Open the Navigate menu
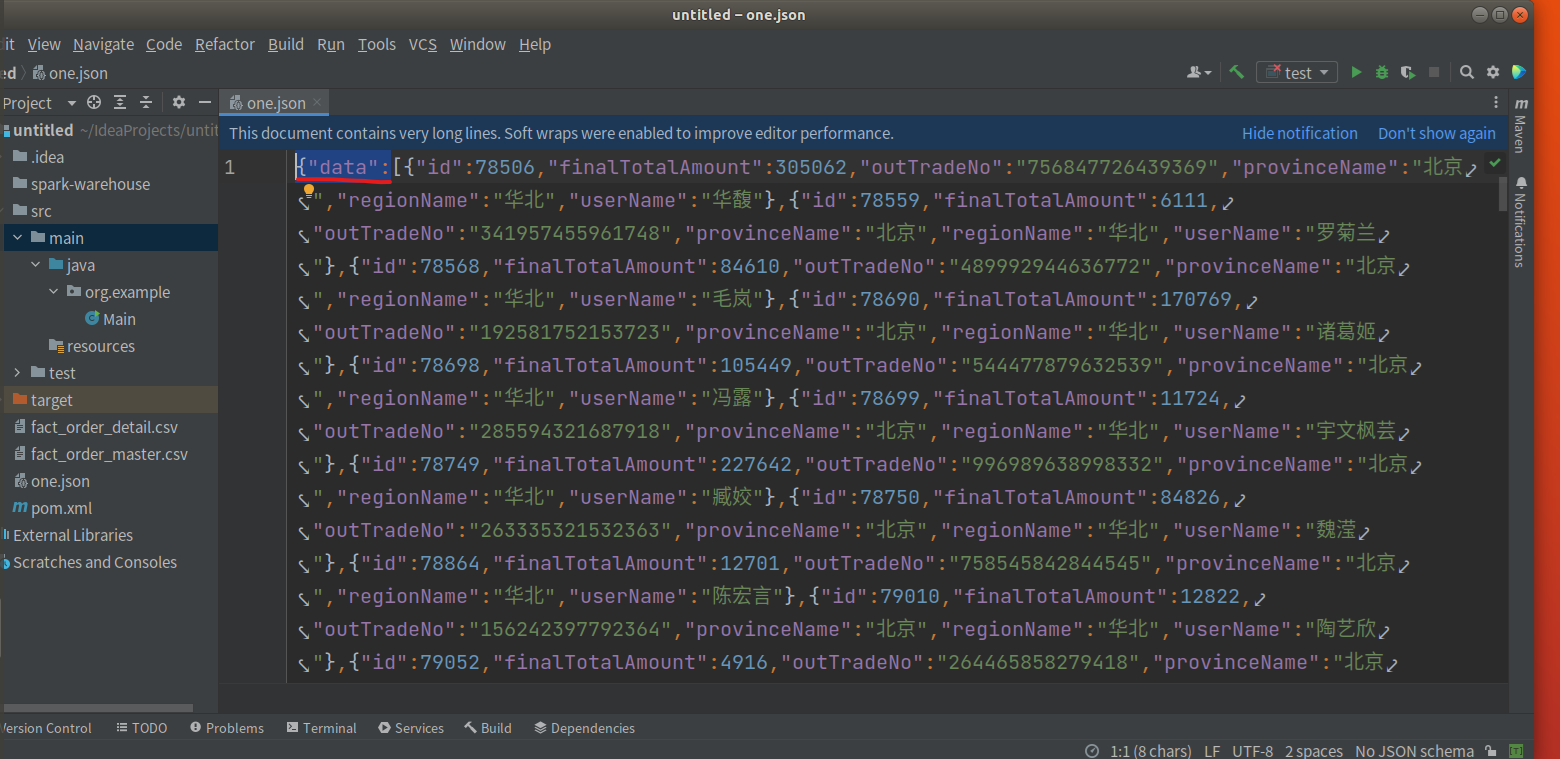 point(103,44)
